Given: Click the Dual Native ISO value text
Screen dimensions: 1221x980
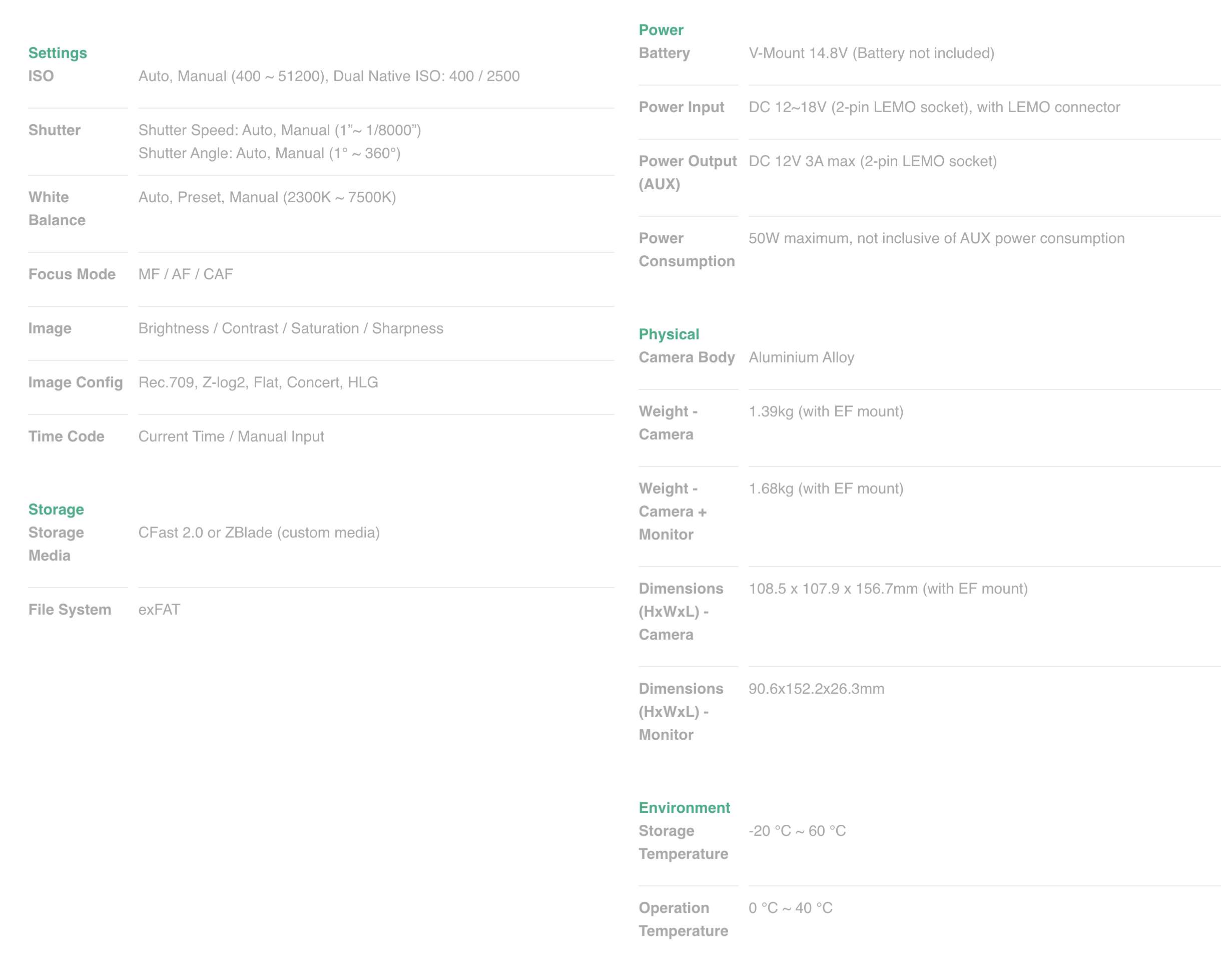Looking at the screenshot, I should click(x=426, y=76).
